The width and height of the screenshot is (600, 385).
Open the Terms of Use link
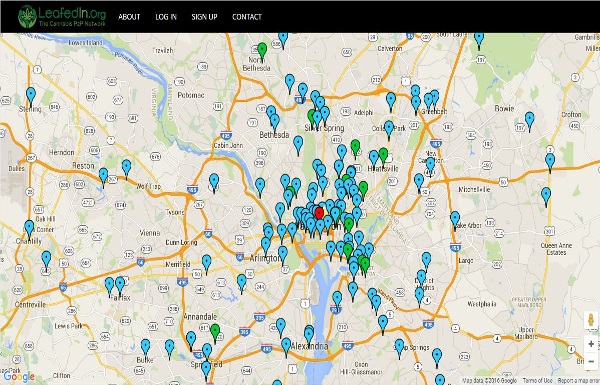pos(538,381)
